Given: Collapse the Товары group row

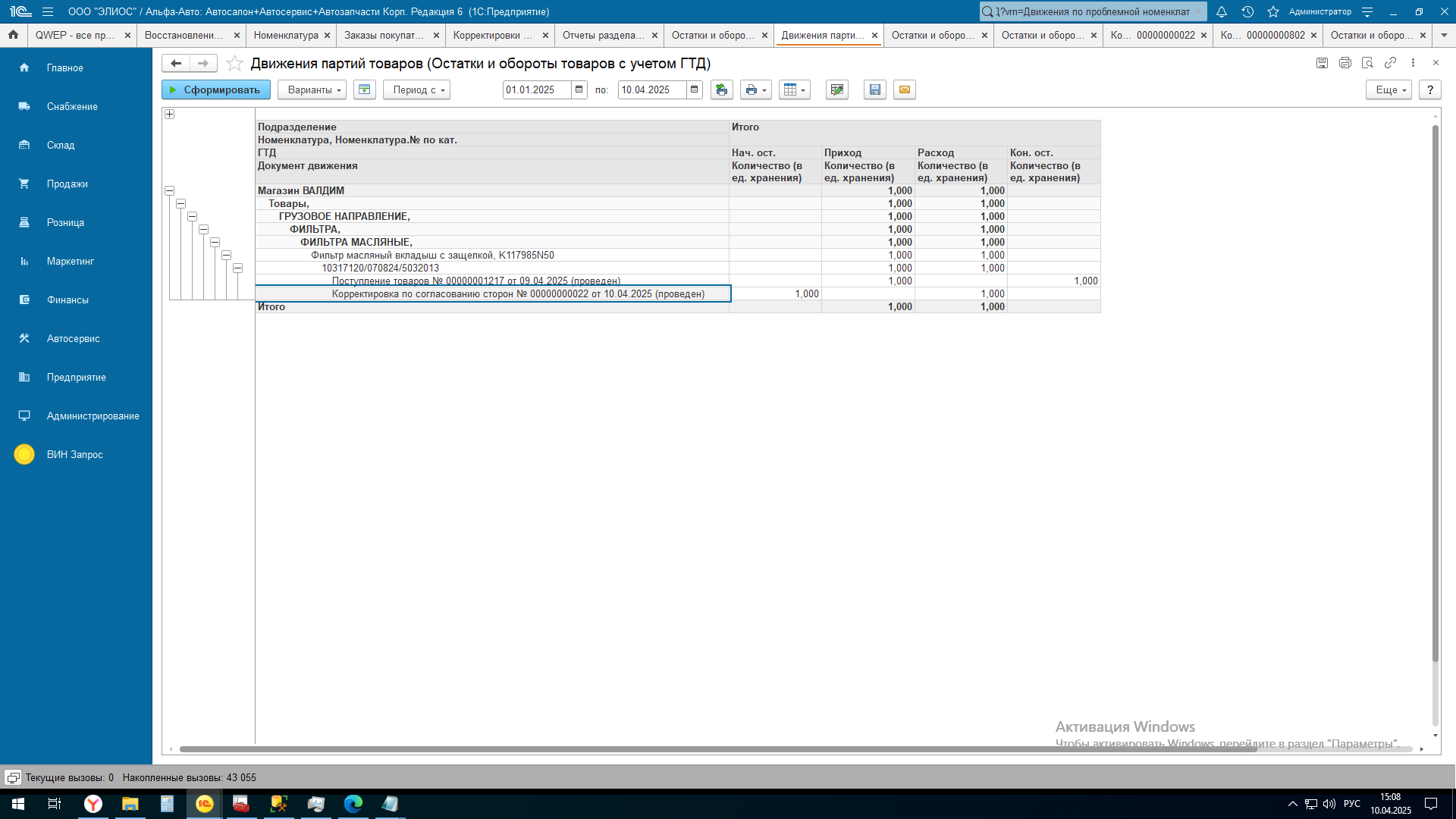Looking at the screenshot, I should [181, 204].
